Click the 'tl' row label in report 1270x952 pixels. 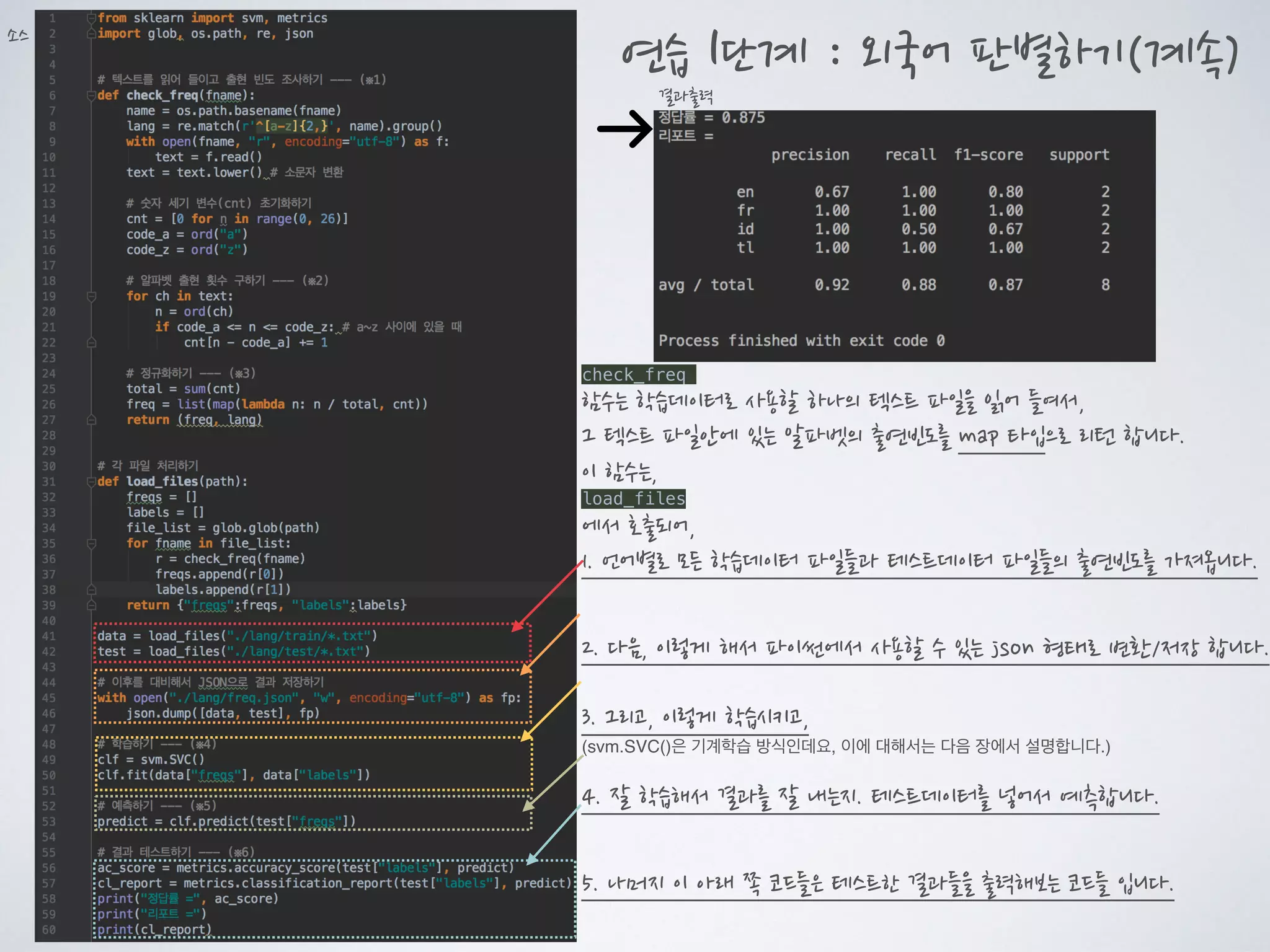(x=745, y=248)
